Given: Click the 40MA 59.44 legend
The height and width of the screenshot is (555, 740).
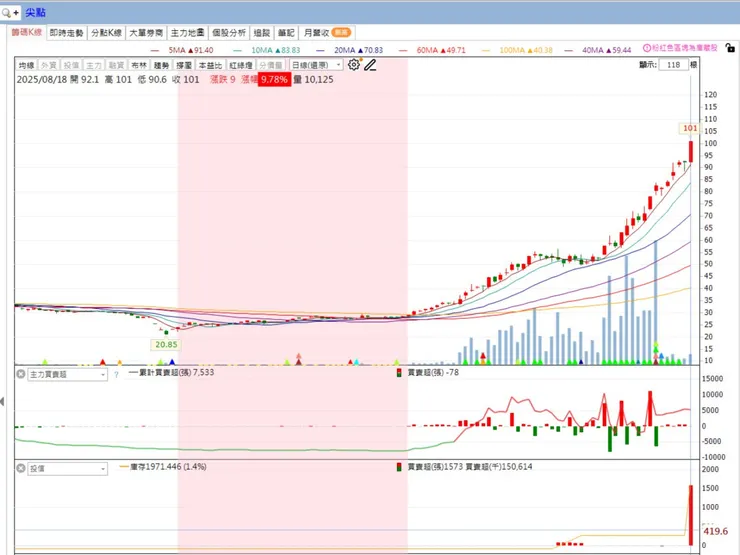Looking at the screenshot, I should point(598,50).
